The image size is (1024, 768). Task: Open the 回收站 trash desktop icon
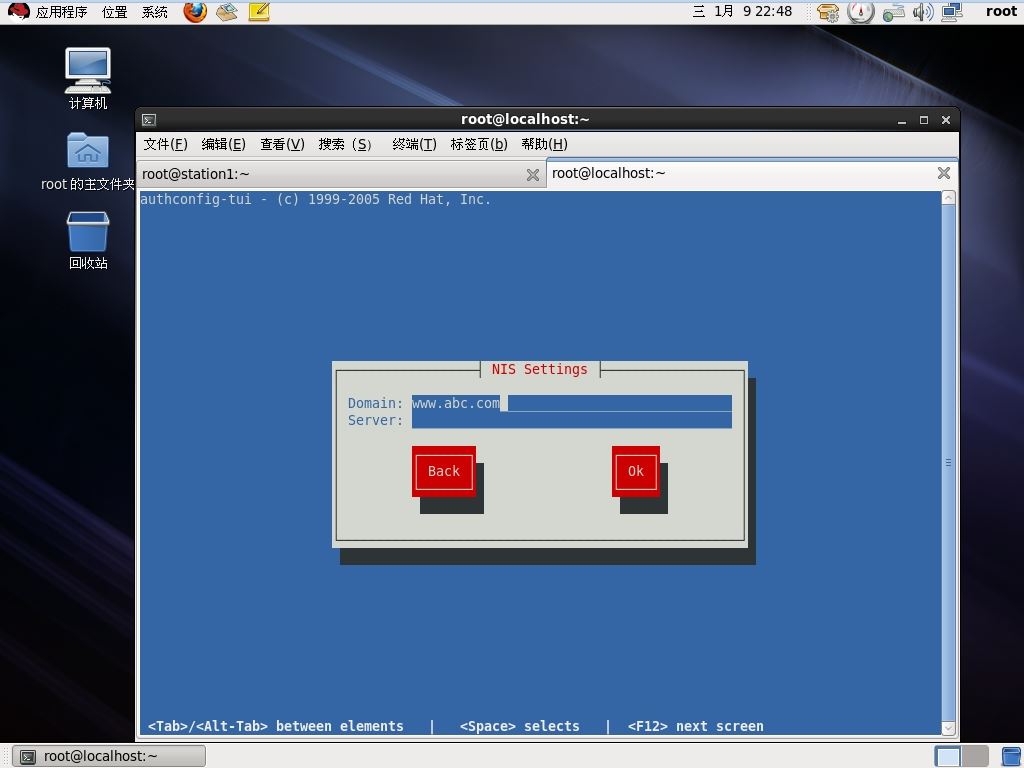pyautogui.click(x=88, y=240)
